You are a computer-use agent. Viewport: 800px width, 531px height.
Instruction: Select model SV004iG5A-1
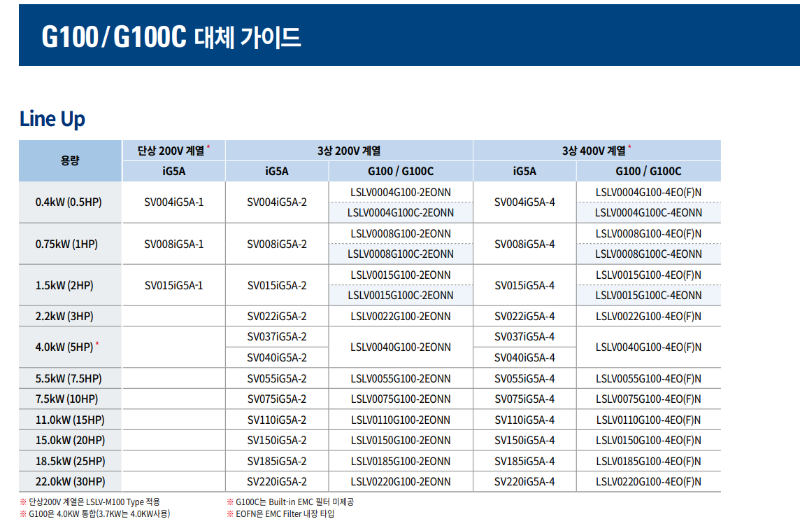tap(174, 202)
